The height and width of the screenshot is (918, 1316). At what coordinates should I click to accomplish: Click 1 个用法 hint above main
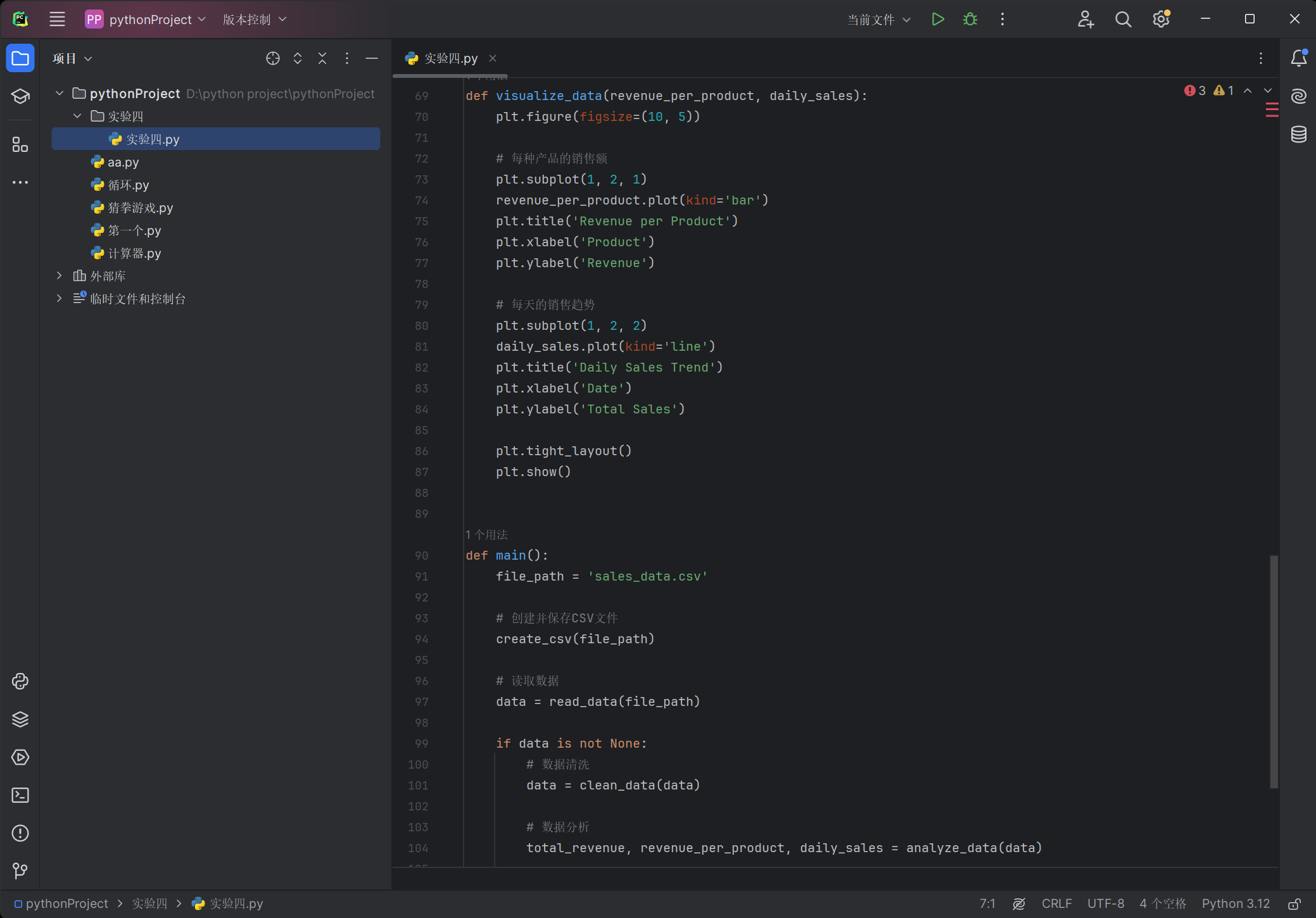pyautogui.click(x=486, y=535)
